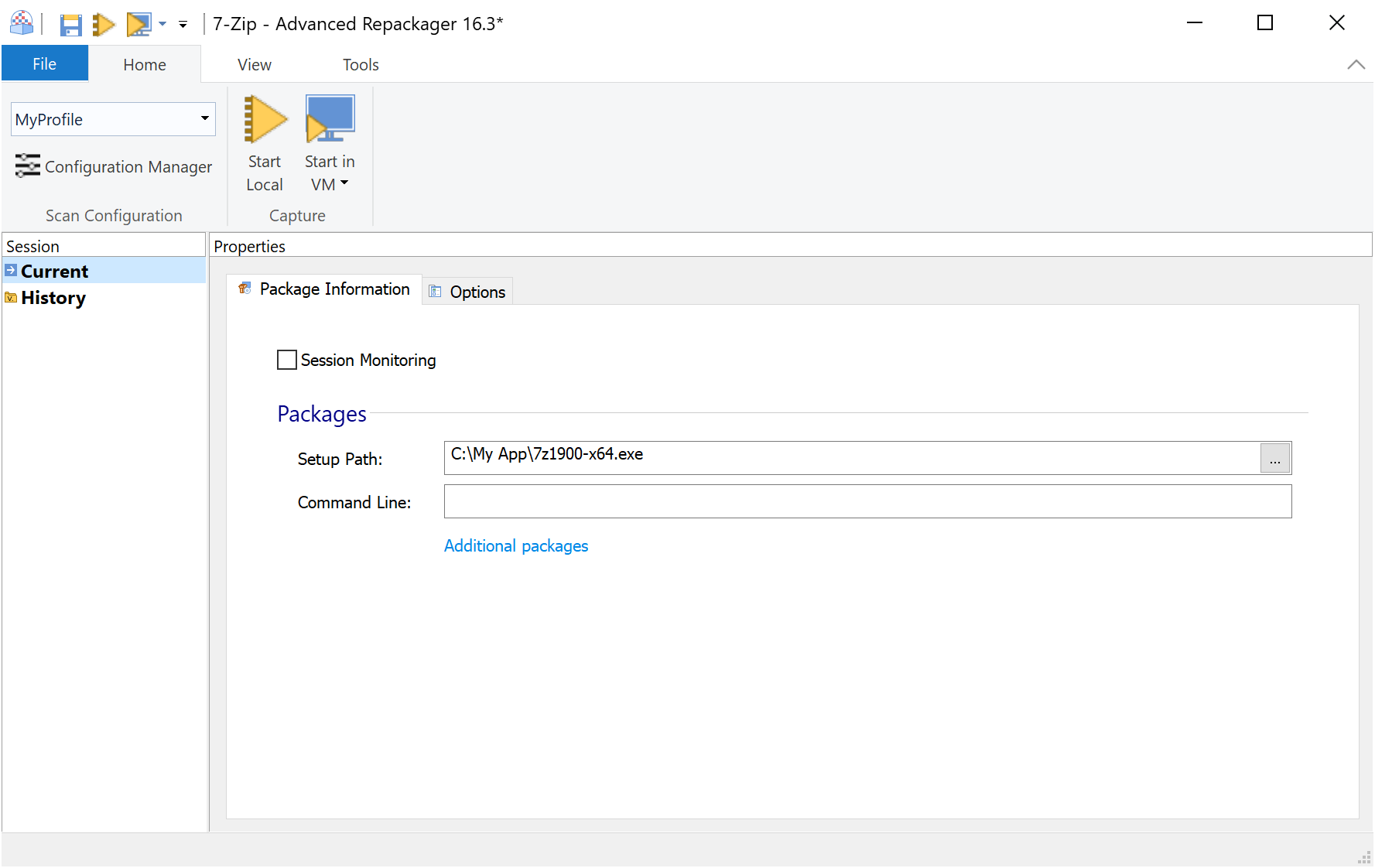The height and width of the screenshot is (868, 1375).
Task: Click the Advanced Repackager app icon in title bar
Action: (x=22, y=23)
